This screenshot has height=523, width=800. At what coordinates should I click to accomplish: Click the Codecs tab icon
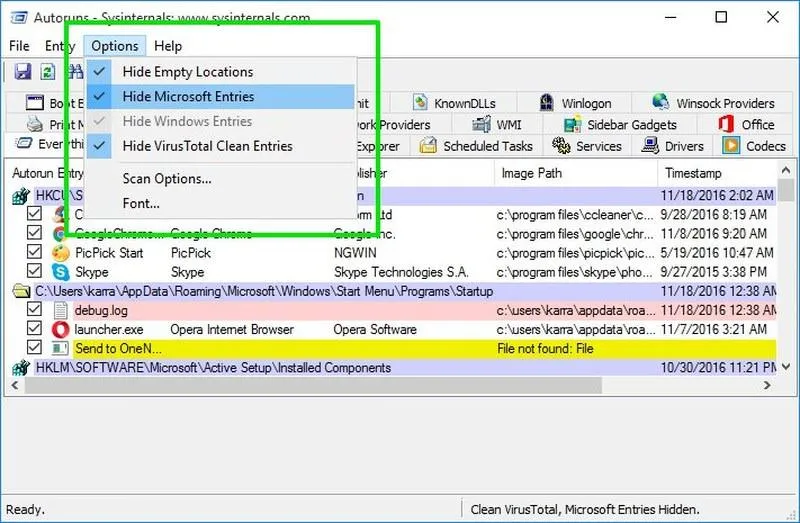point(731,145)
